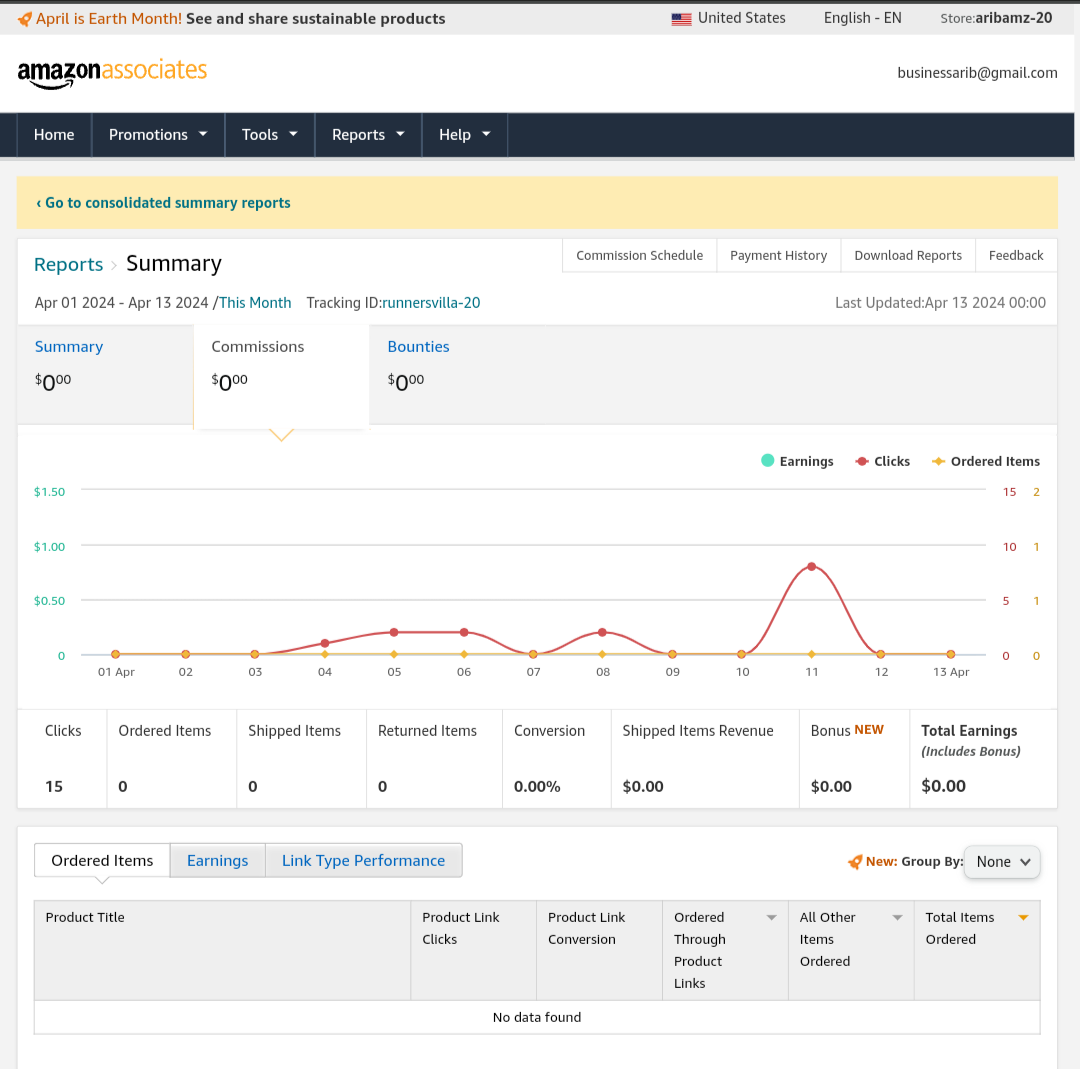This screenshot has width=1080, height=1069.
Task: Click the runnersvilla-20 tracking ID
Action: tap(430, 303)
